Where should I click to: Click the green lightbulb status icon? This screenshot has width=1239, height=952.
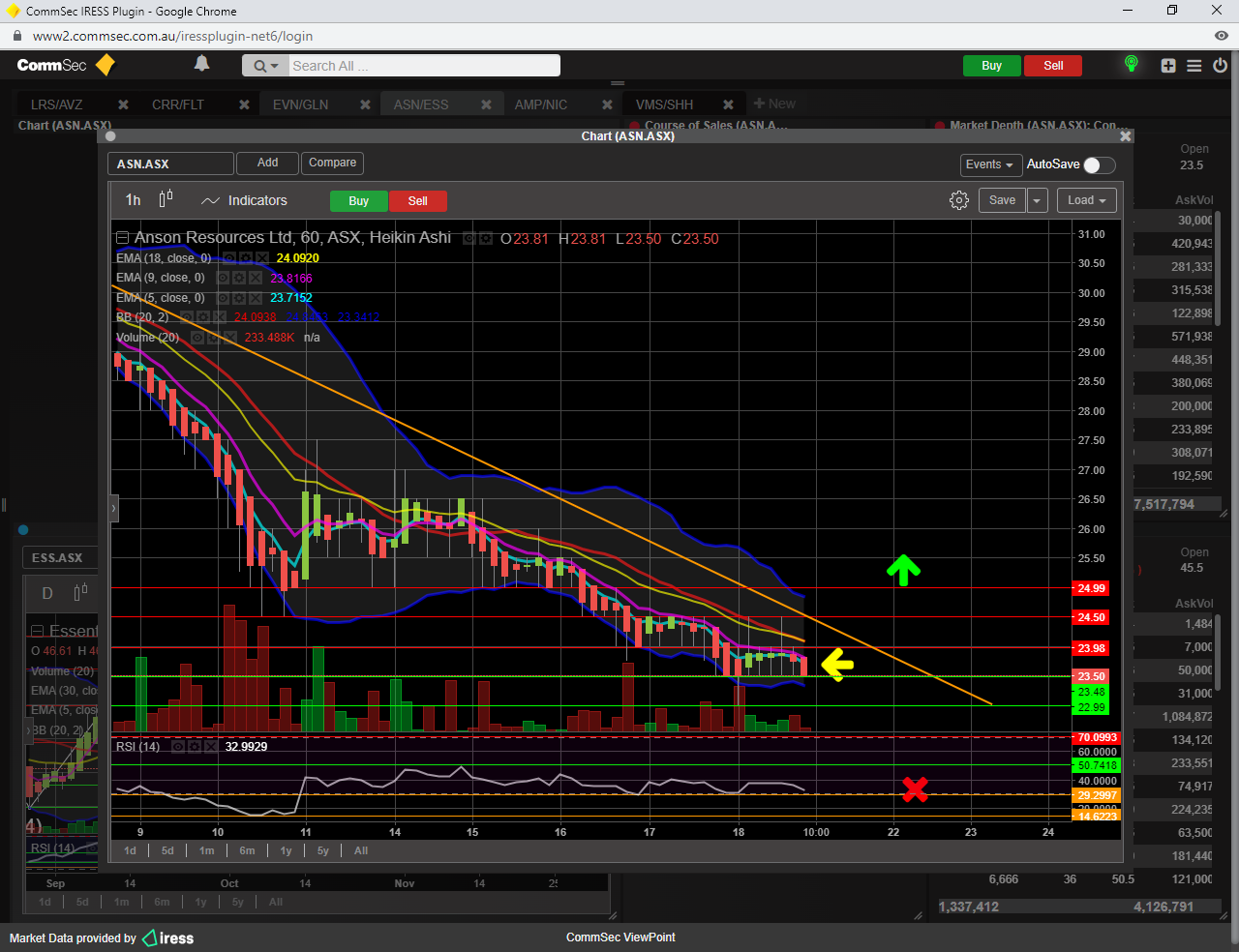coord(1131,64)
